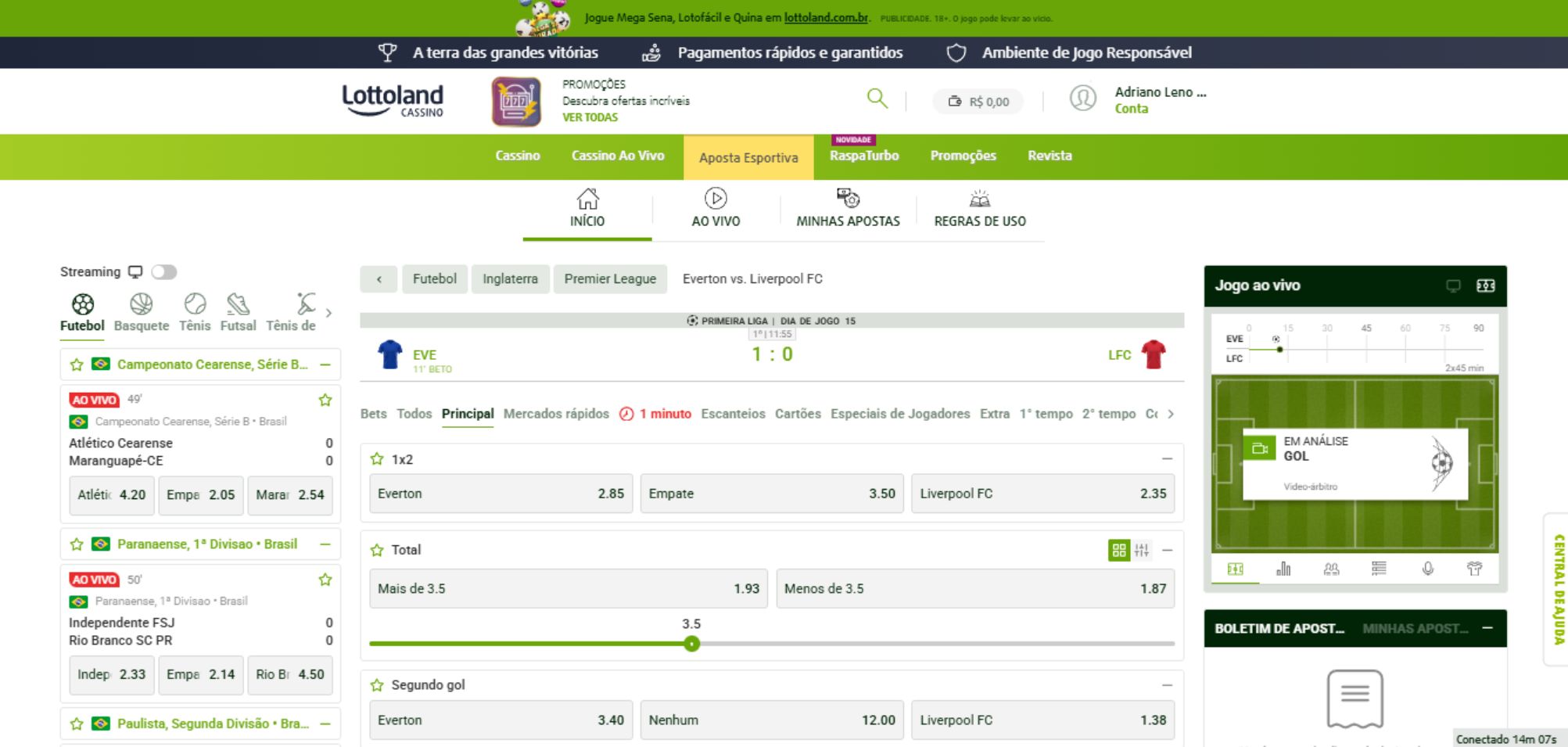Screen dimensions: 1568x747
Task: Open the Cassino menu
Action: click(x=518, y=156)
